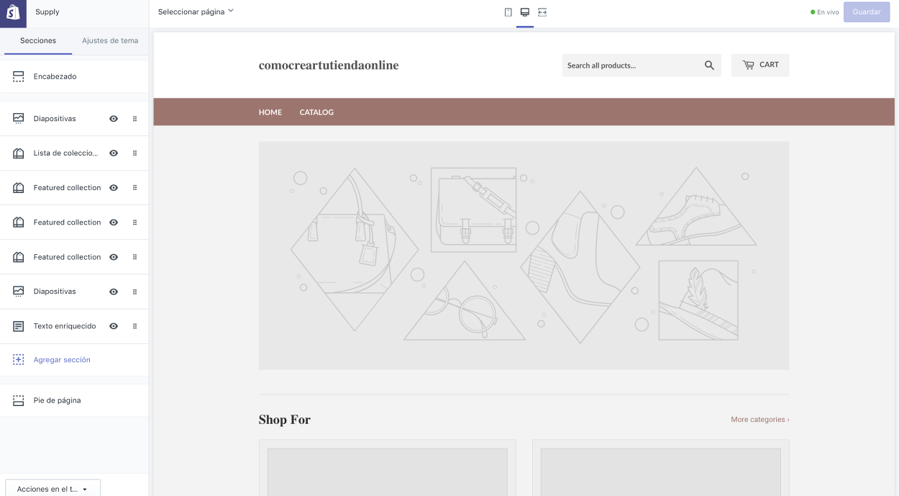Image resolution: width=899 pixels, height=496 pixels.
Task: Hide the Texto enriquecido section
Action: click(x=114, y=326)
